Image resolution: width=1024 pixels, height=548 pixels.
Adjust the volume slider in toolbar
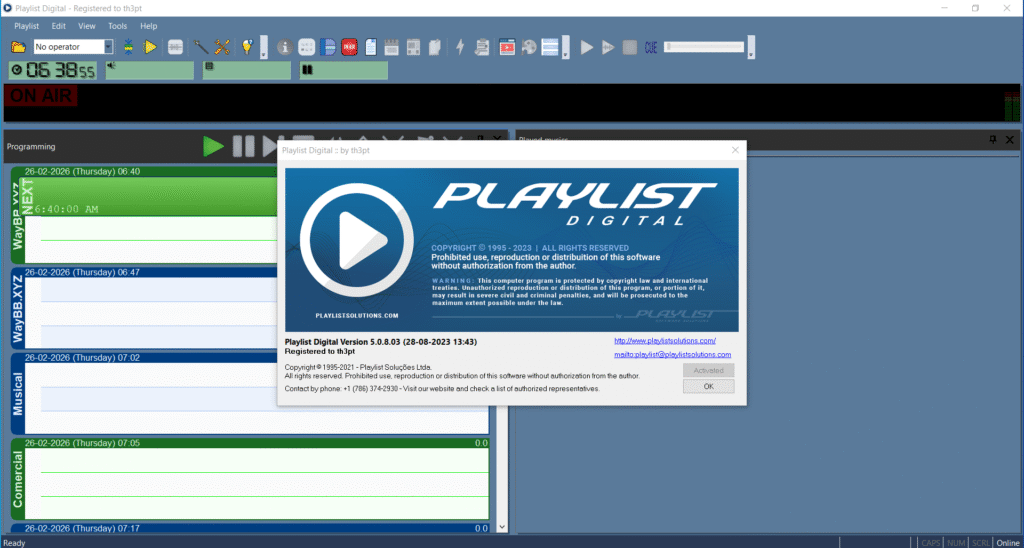tap(705, 47)
